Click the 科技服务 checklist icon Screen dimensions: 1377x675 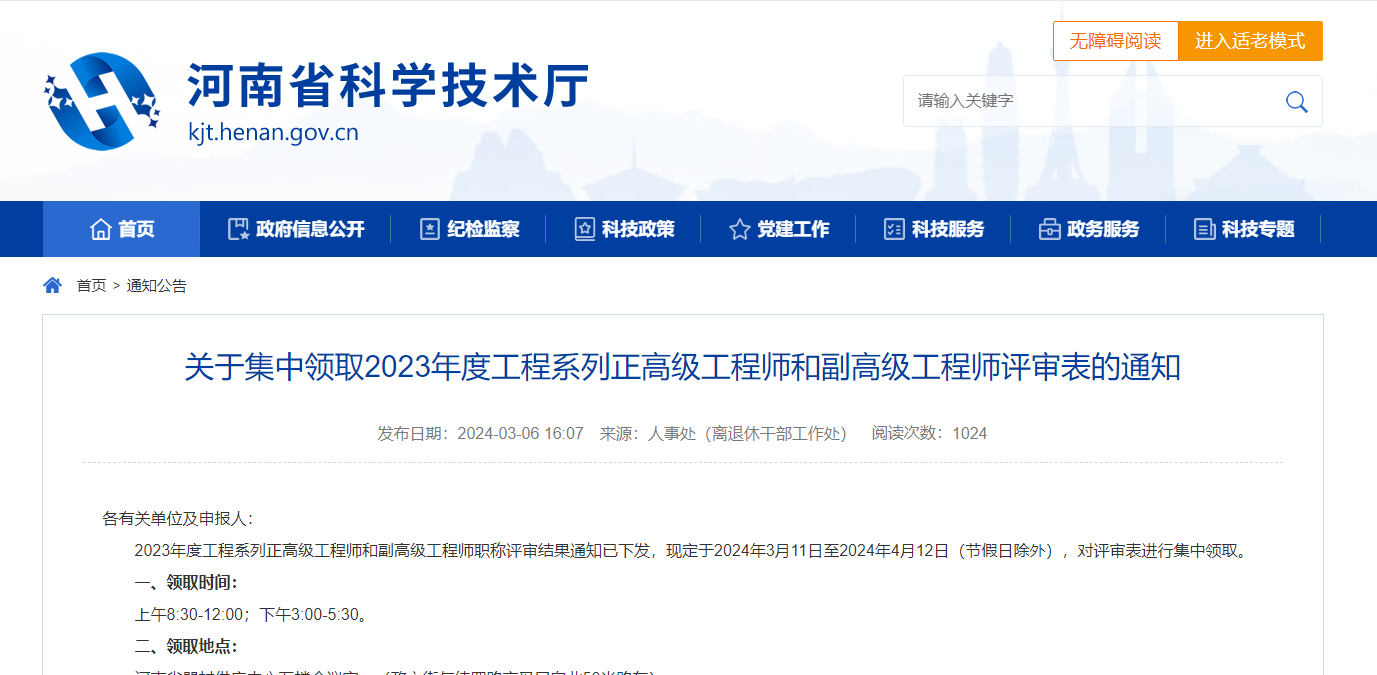pyautogui.click(x=894, y=229)
